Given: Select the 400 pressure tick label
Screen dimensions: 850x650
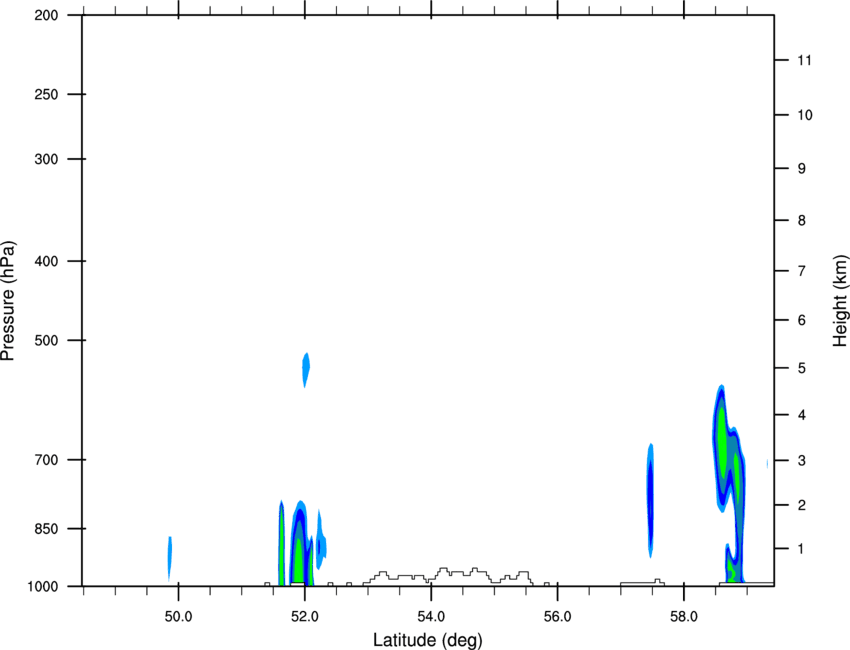Looking at the screenshot, I should (x=46, y=261).
